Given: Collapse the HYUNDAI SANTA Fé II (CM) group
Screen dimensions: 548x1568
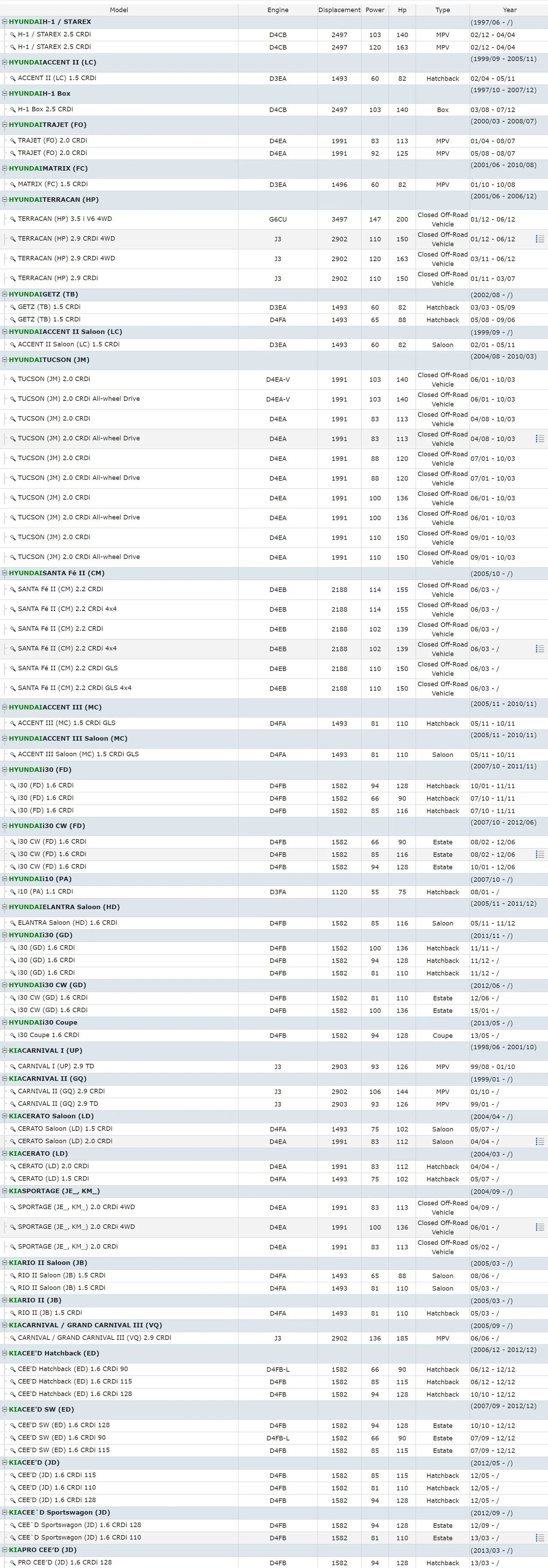Looking at the screenshot, I should [x=5, y=574].
